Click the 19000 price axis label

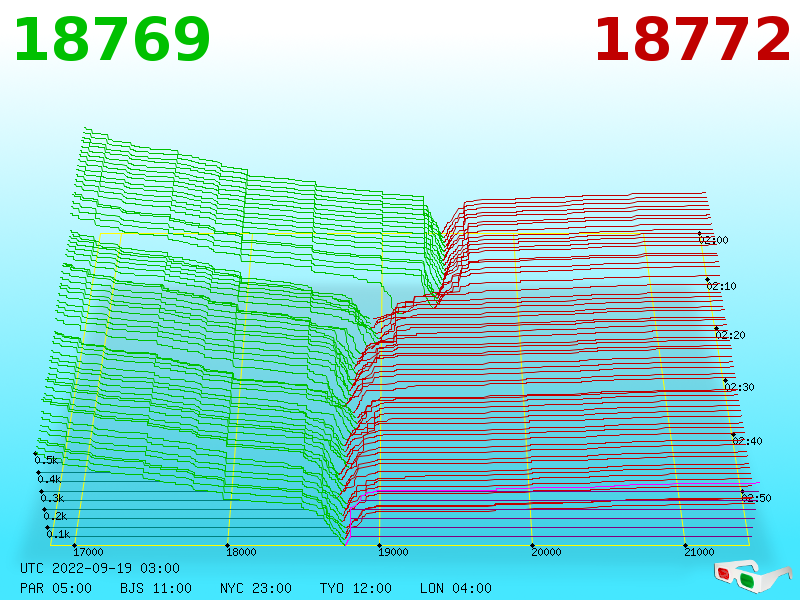[393, 552]
